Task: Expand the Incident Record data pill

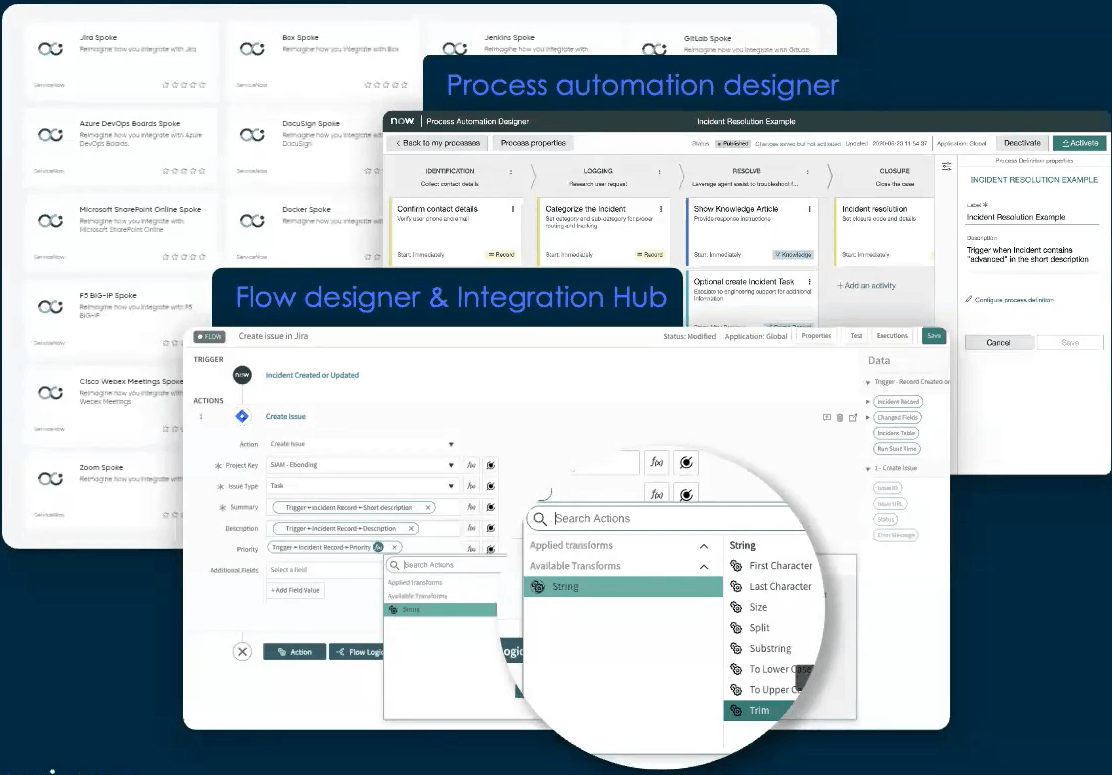Action: pos(867,401)
